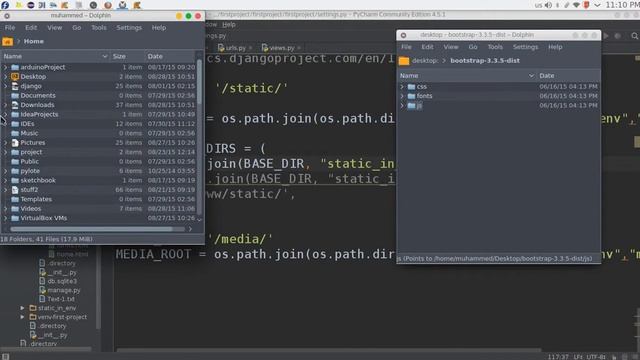Expand the Pictures folder
Viewport: 640px width, 360px height.
click(x=5, y=142)
